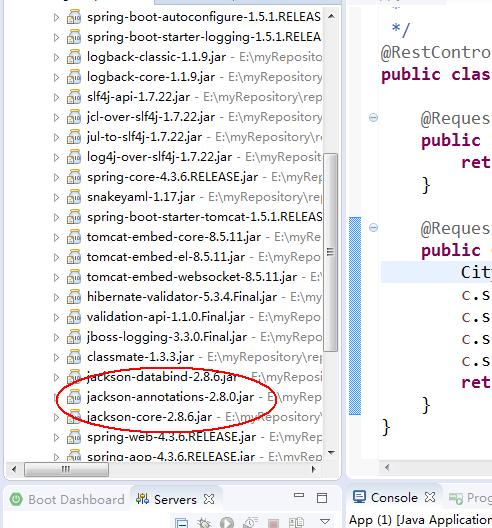Click jar icon of tomcat-embed-el-8.5.11.jar
This screenshot has height=528, width=492.
[74, 257]
